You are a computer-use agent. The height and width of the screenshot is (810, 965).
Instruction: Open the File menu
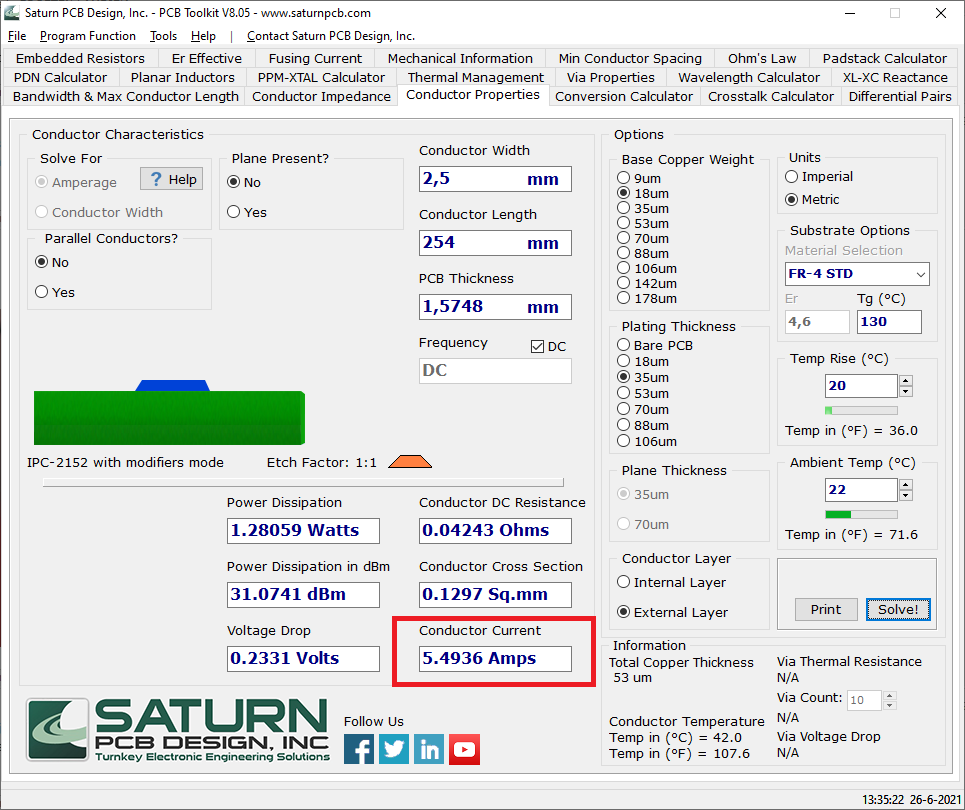17,36
